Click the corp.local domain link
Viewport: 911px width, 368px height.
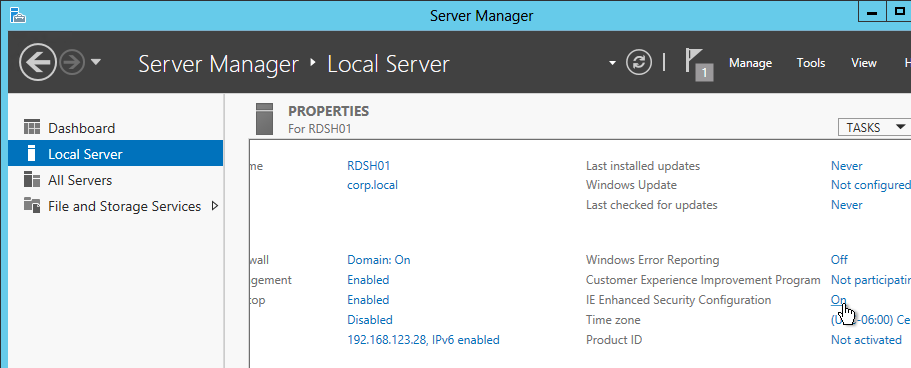pos(372,185)
